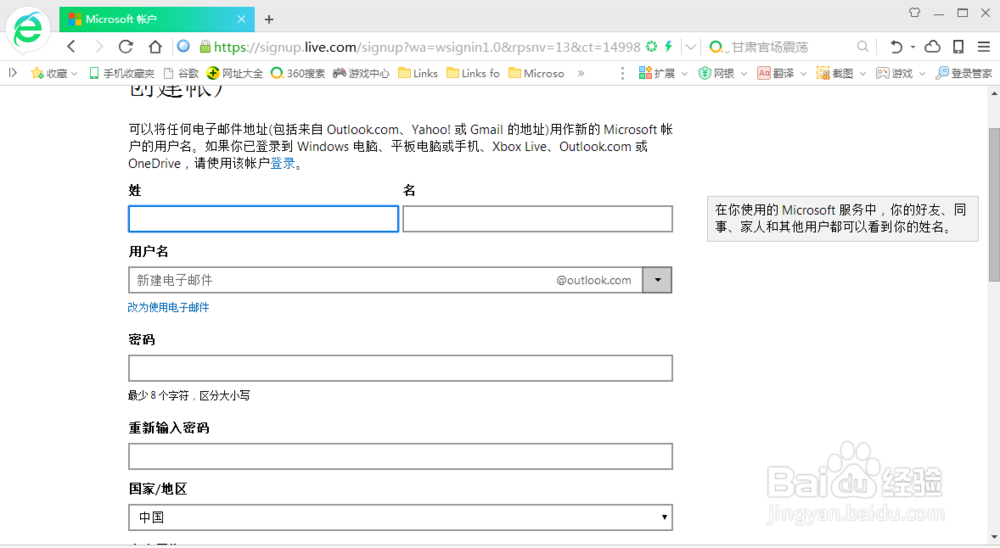Show more bookmarks with the double chevron
Screen dimensions: 1000x548
(x=580, y=73)
